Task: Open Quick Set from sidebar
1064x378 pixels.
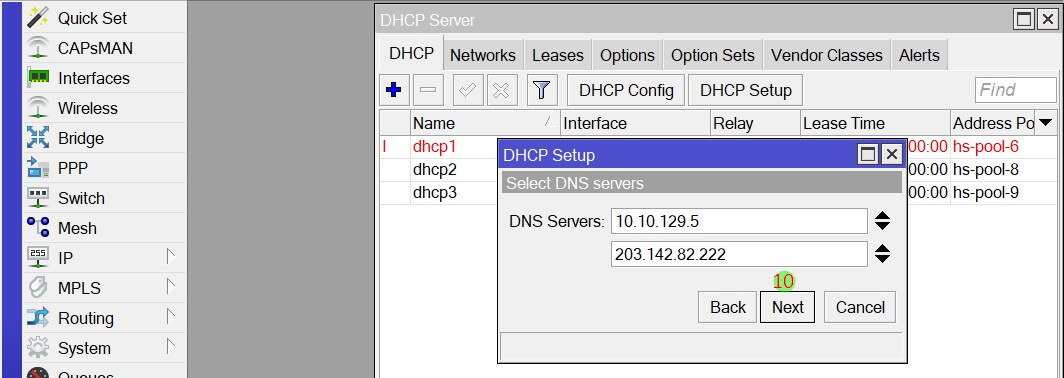Action: pos(92,18)
